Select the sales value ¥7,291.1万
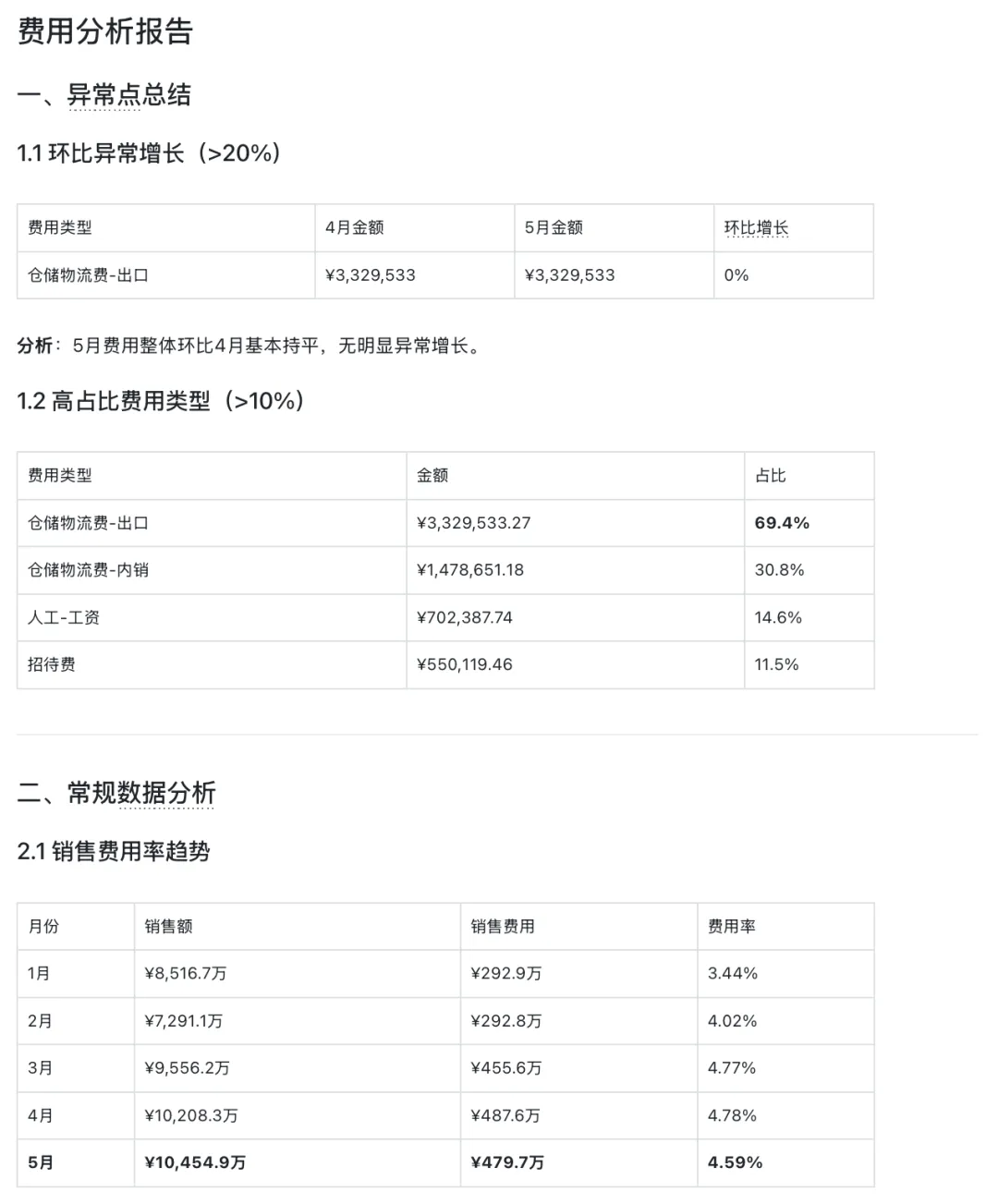This screenshot has height=1204, width=998. [x=184, y=1021]
